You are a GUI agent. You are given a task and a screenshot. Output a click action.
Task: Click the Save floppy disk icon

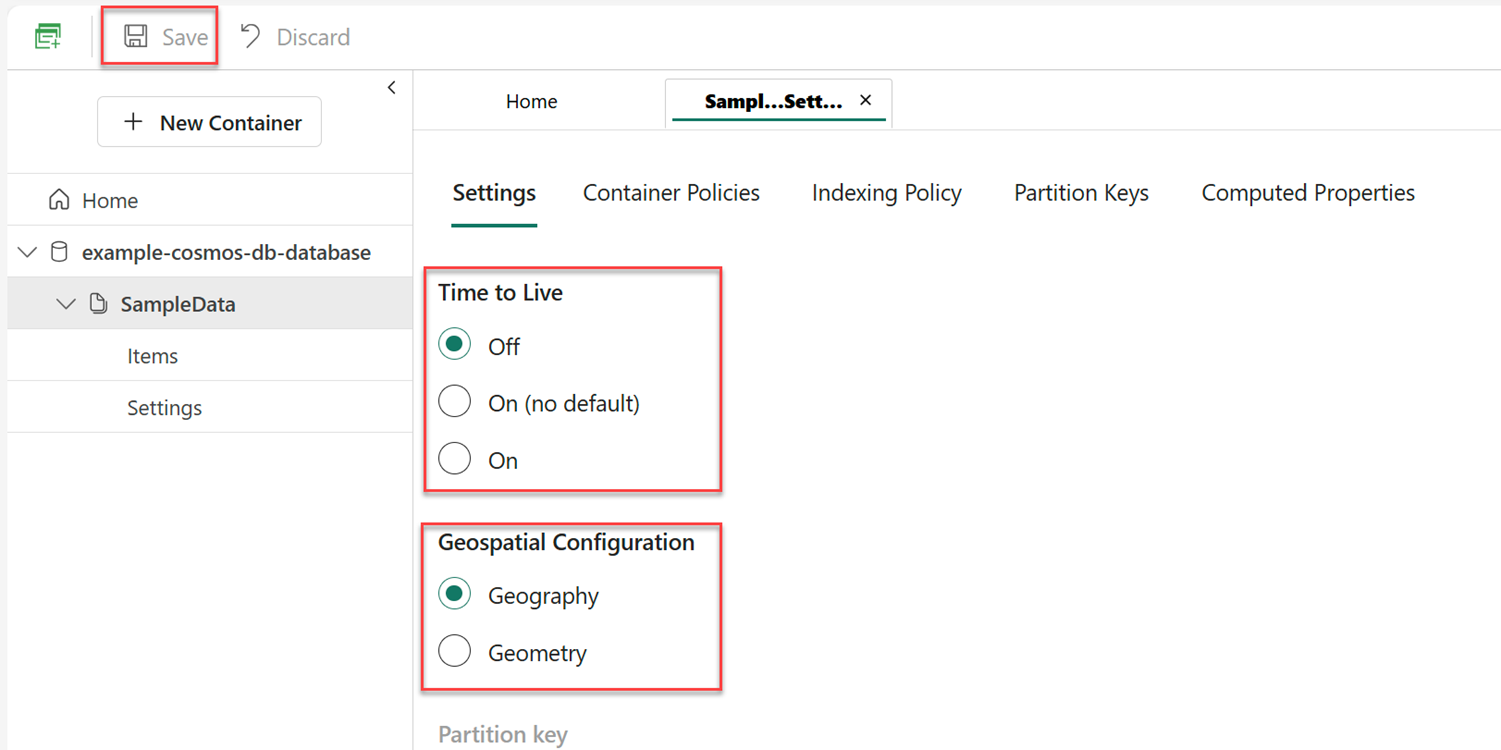(136, 37)
